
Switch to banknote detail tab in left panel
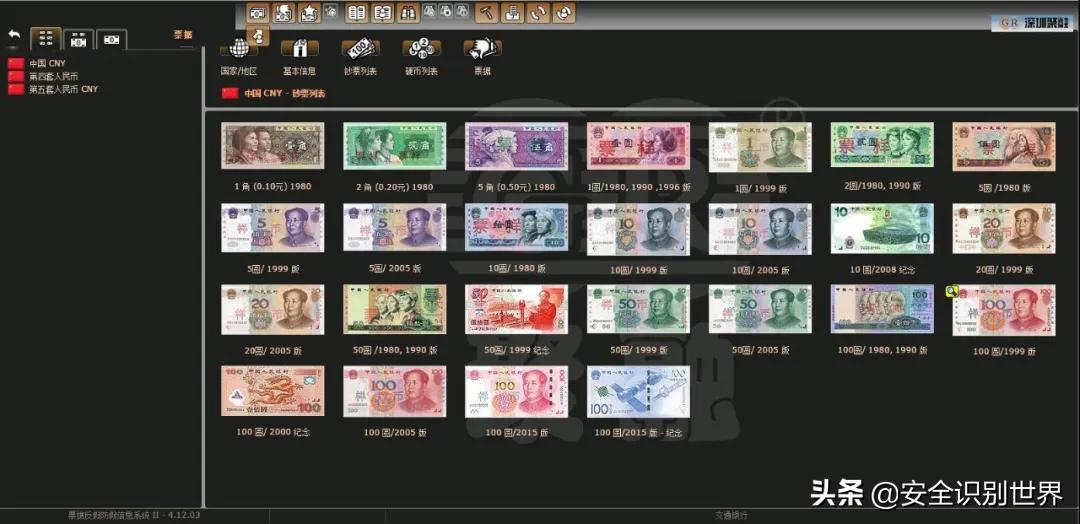tap(79, 40)
